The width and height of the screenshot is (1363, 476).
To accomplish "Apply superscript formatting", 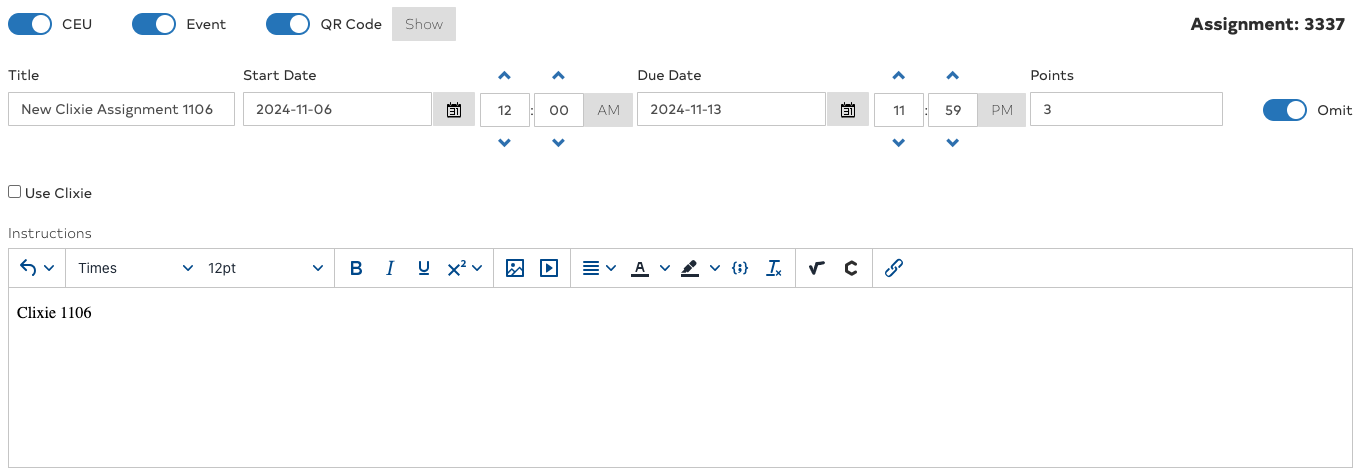I will [x=456, y=268].
